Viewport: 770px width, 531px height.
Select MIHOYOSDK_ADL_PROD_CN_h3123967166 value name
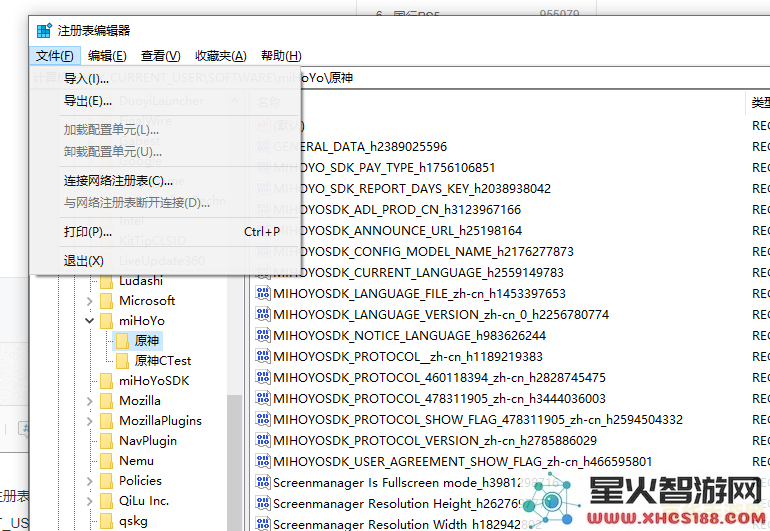[x=397, y=210]
